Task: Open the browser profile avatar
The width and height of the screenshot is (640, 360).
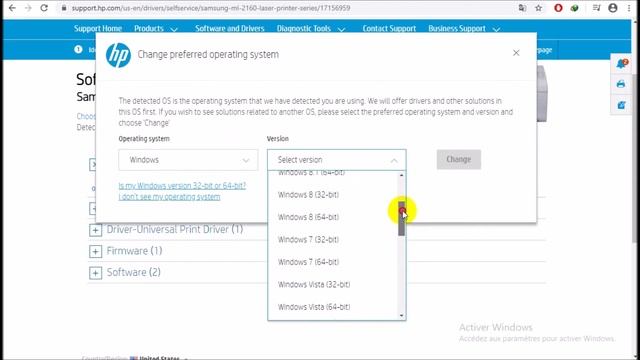Action: click(x=613, y=8)
